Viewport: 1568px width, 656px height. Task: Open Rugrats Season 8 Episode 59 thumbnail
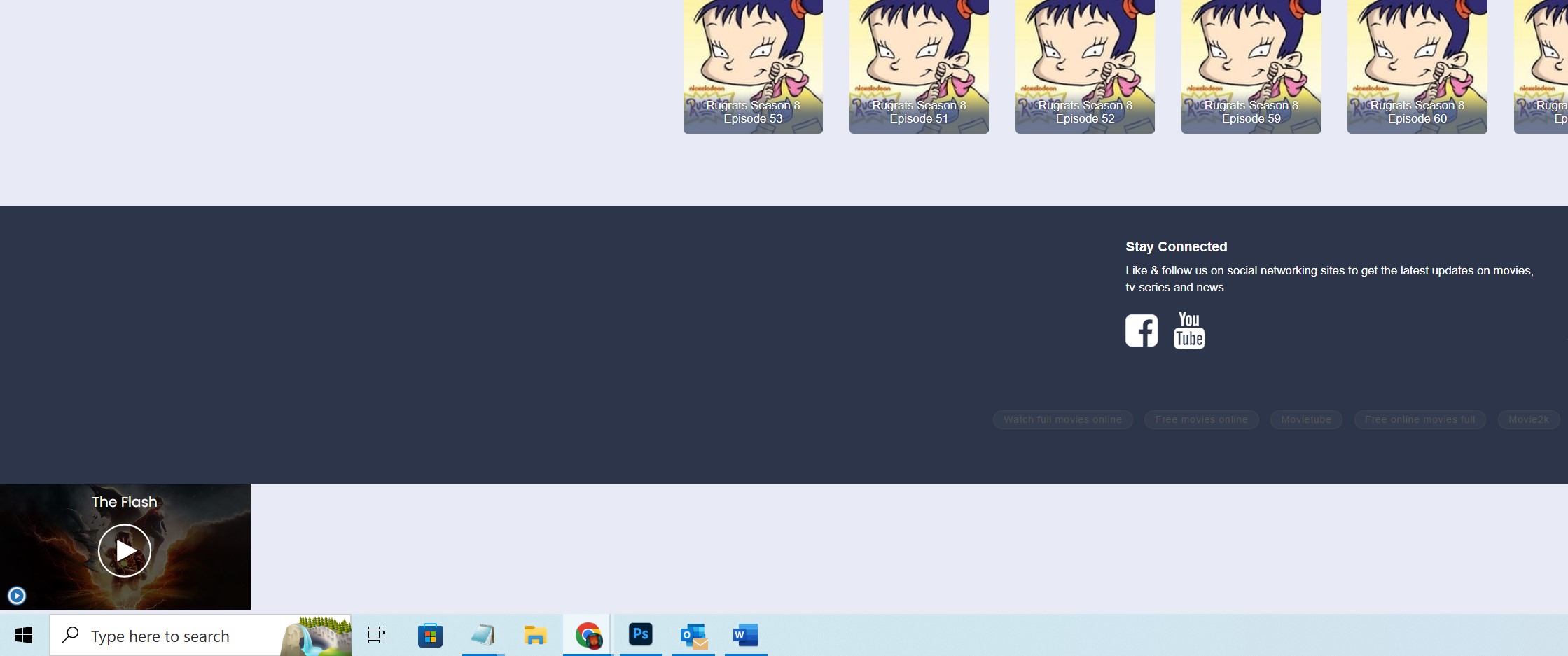(x=1251, y=67)
